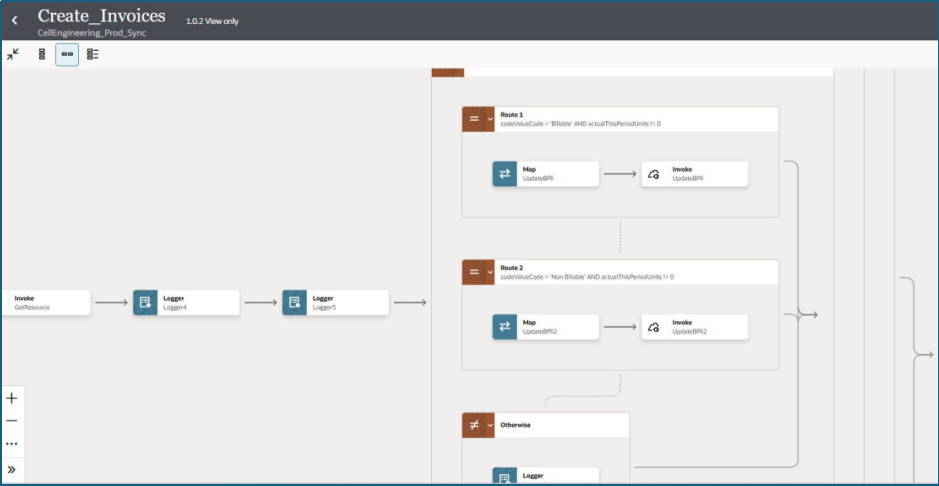Click the Otherwise branch title

(x=515, y=425)
